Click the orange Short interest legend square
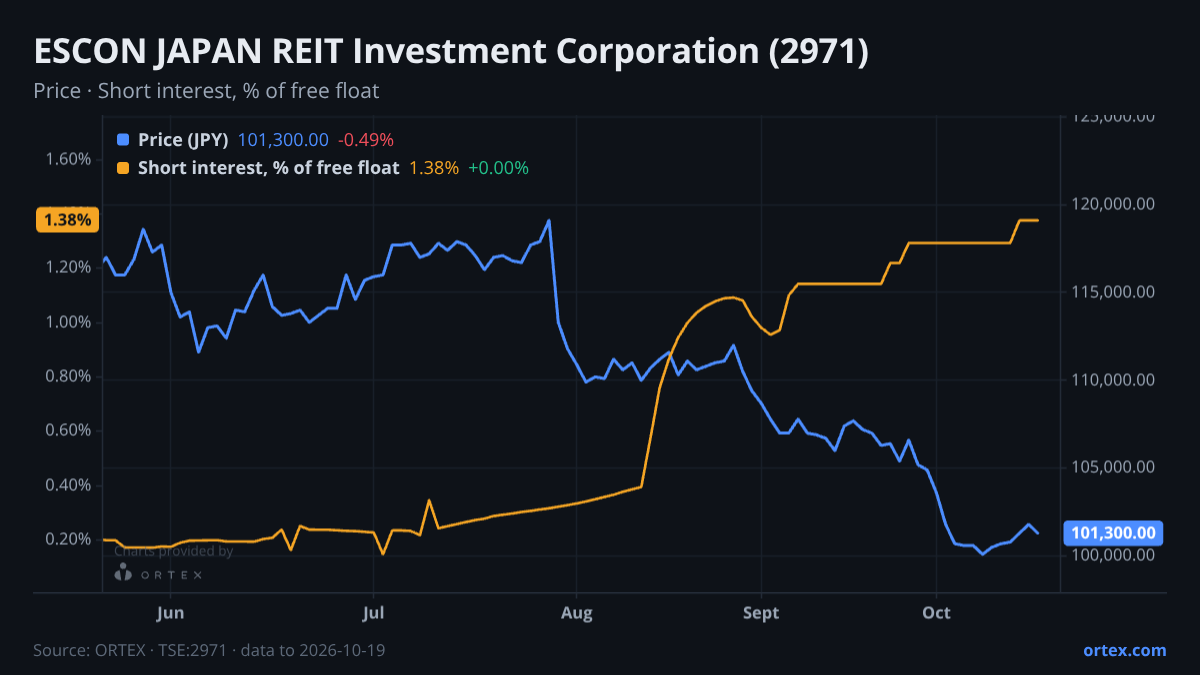Image resolution: width=1200 pixels, height=675 pixels. click(123, 168)
